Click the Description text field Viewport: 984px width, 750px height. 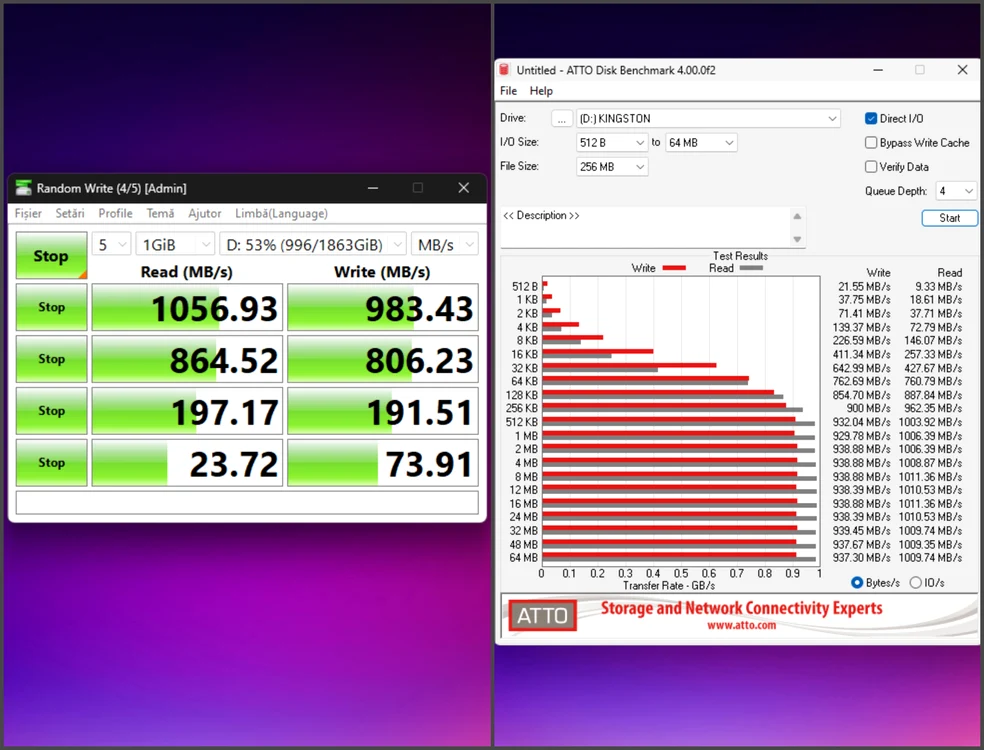click(646, 227)
